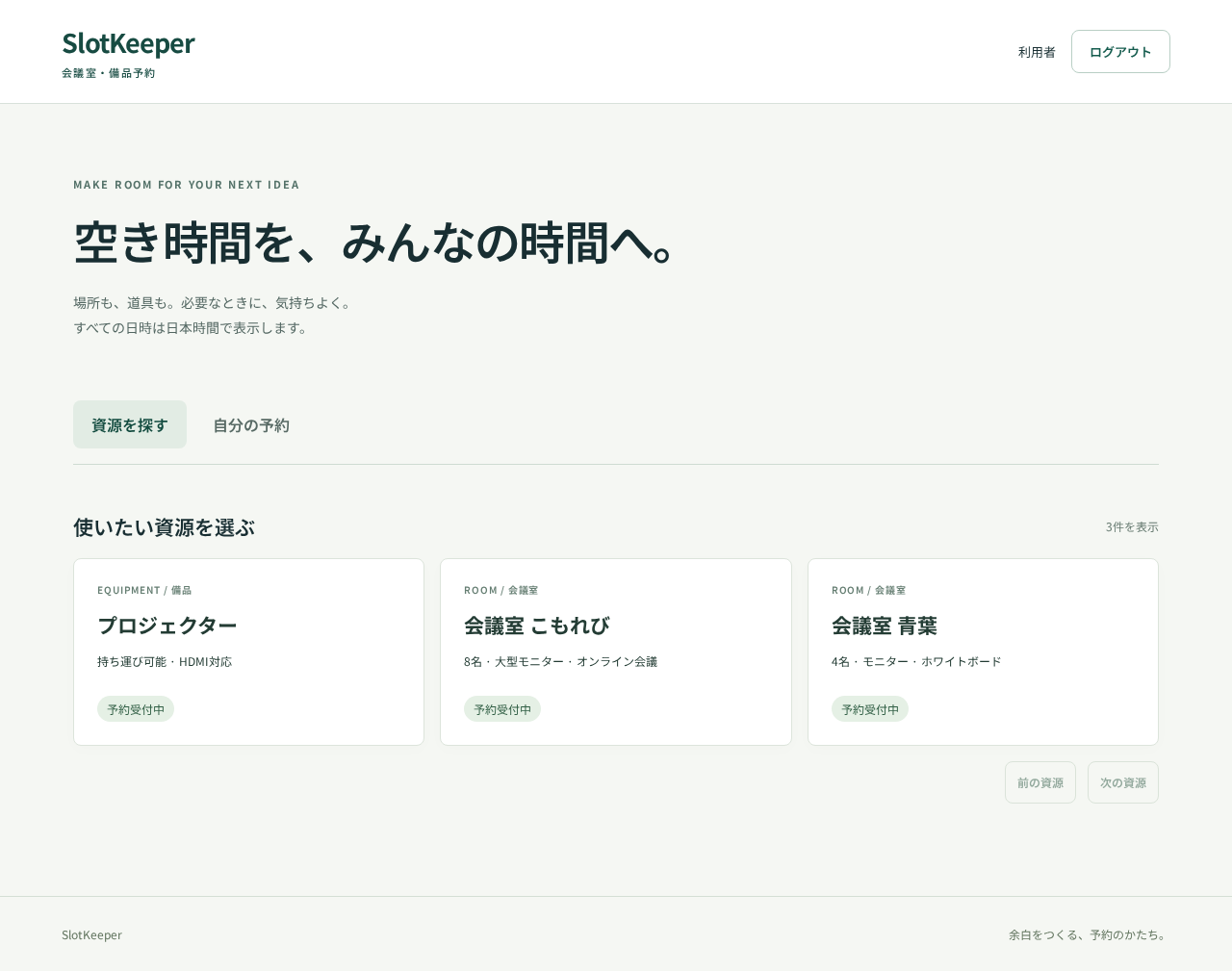Click 持ち運び可能・HDMI対応 description

[165, 661]
